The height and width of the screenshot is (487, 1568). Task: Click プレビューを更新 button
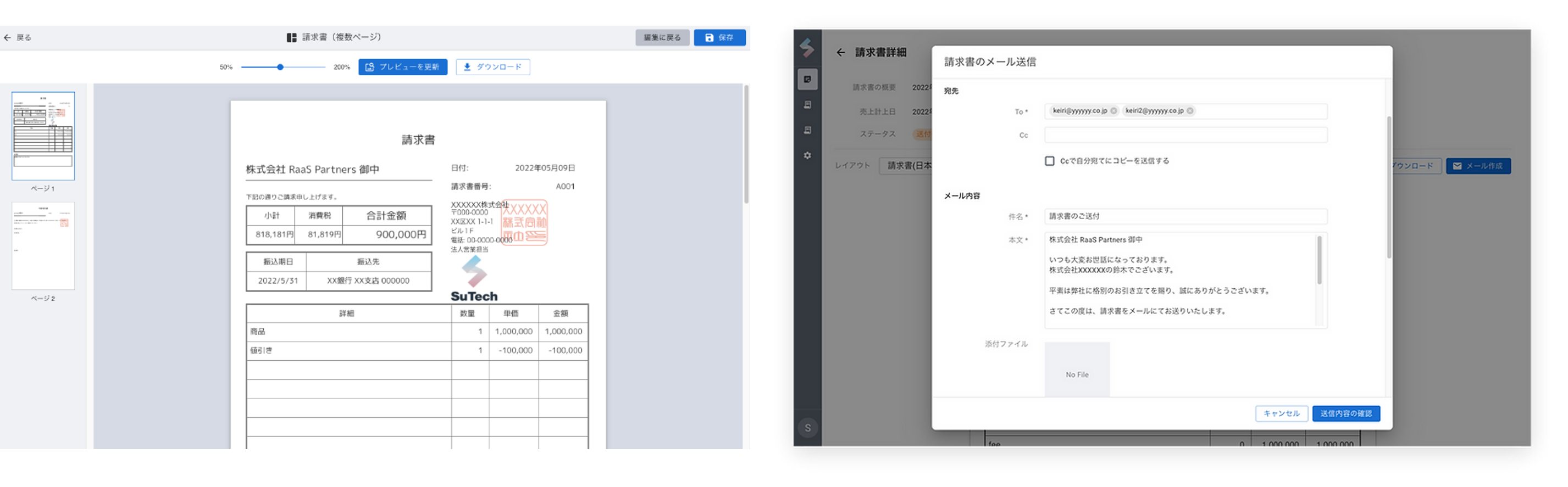point(403,67)
